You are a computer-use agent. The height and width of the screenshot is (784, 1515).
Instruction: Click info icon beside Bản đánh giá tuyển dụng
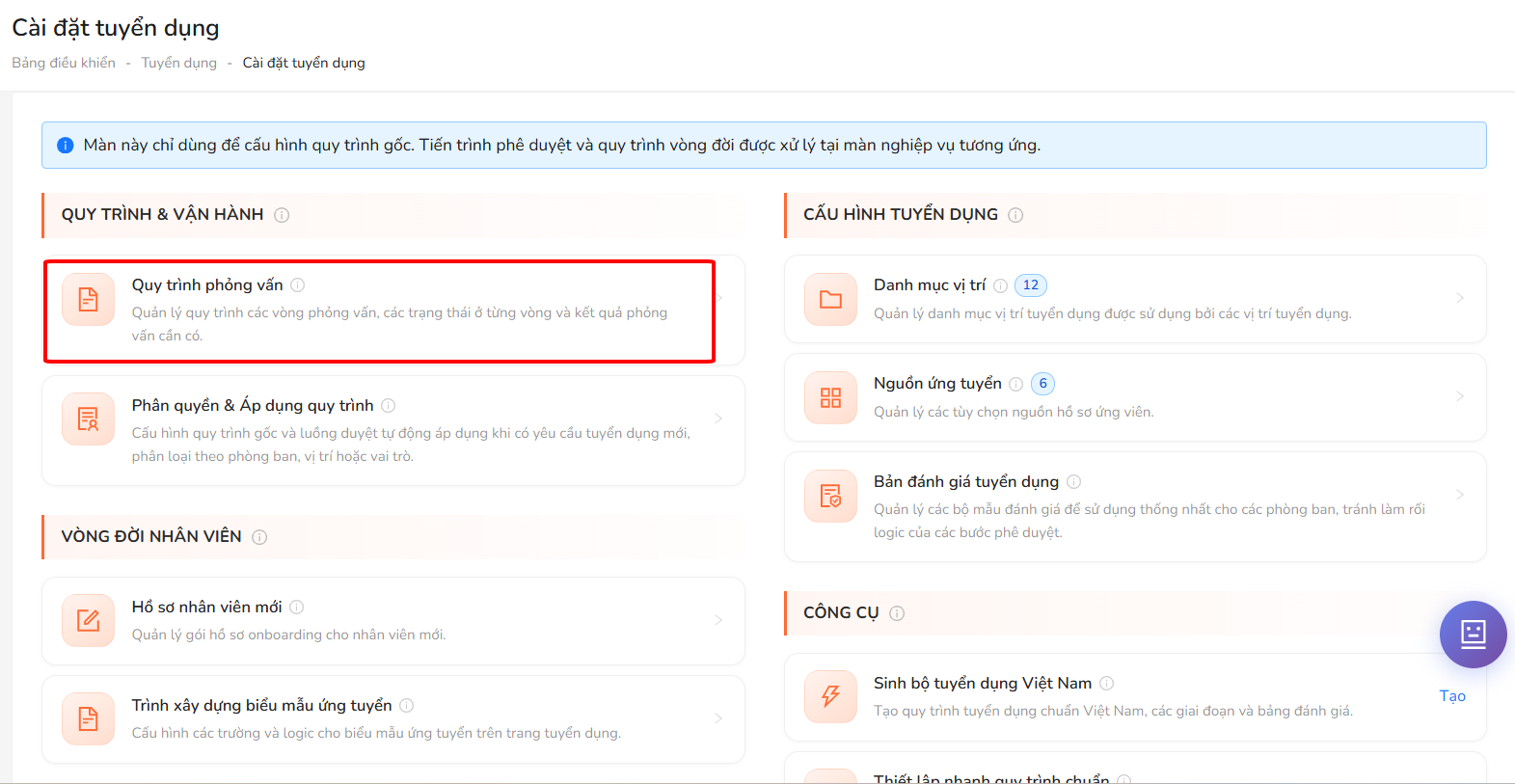(x=1074, y=482)
